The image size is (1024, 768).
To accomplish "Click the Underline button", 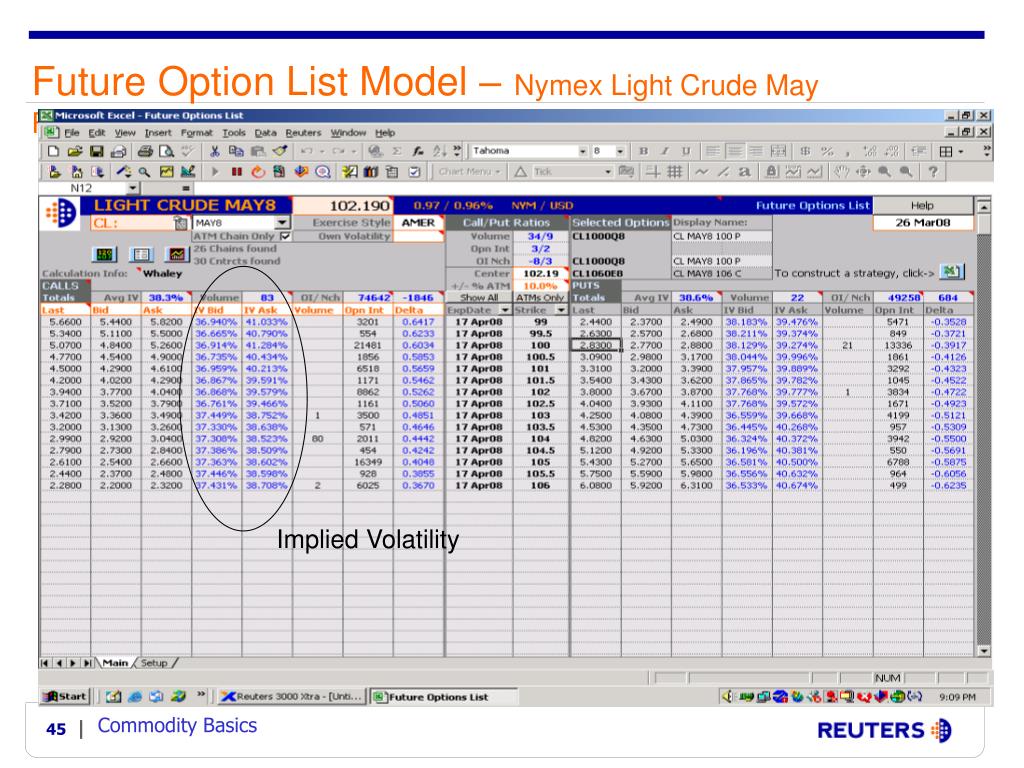I will [686, 152].
